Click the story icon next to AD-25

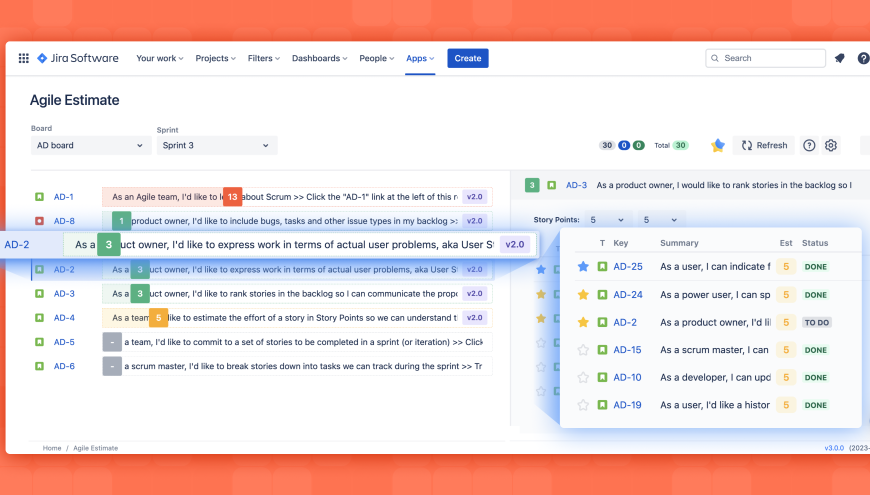click(602, 267)
